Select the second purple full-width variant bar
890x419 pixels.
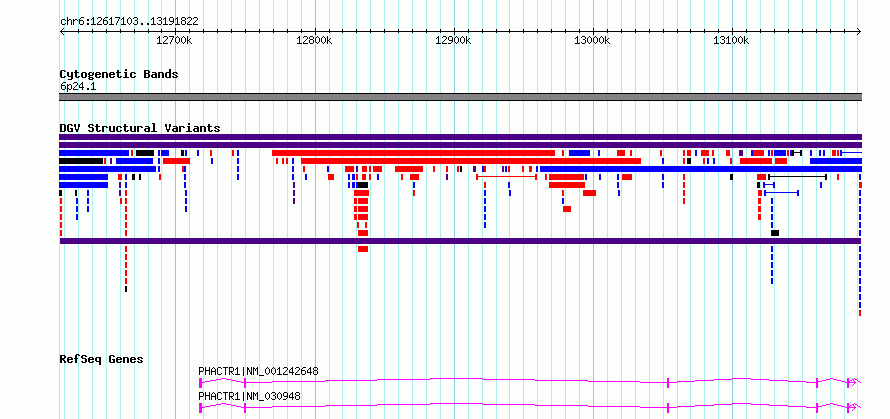[x=460, y=145]
